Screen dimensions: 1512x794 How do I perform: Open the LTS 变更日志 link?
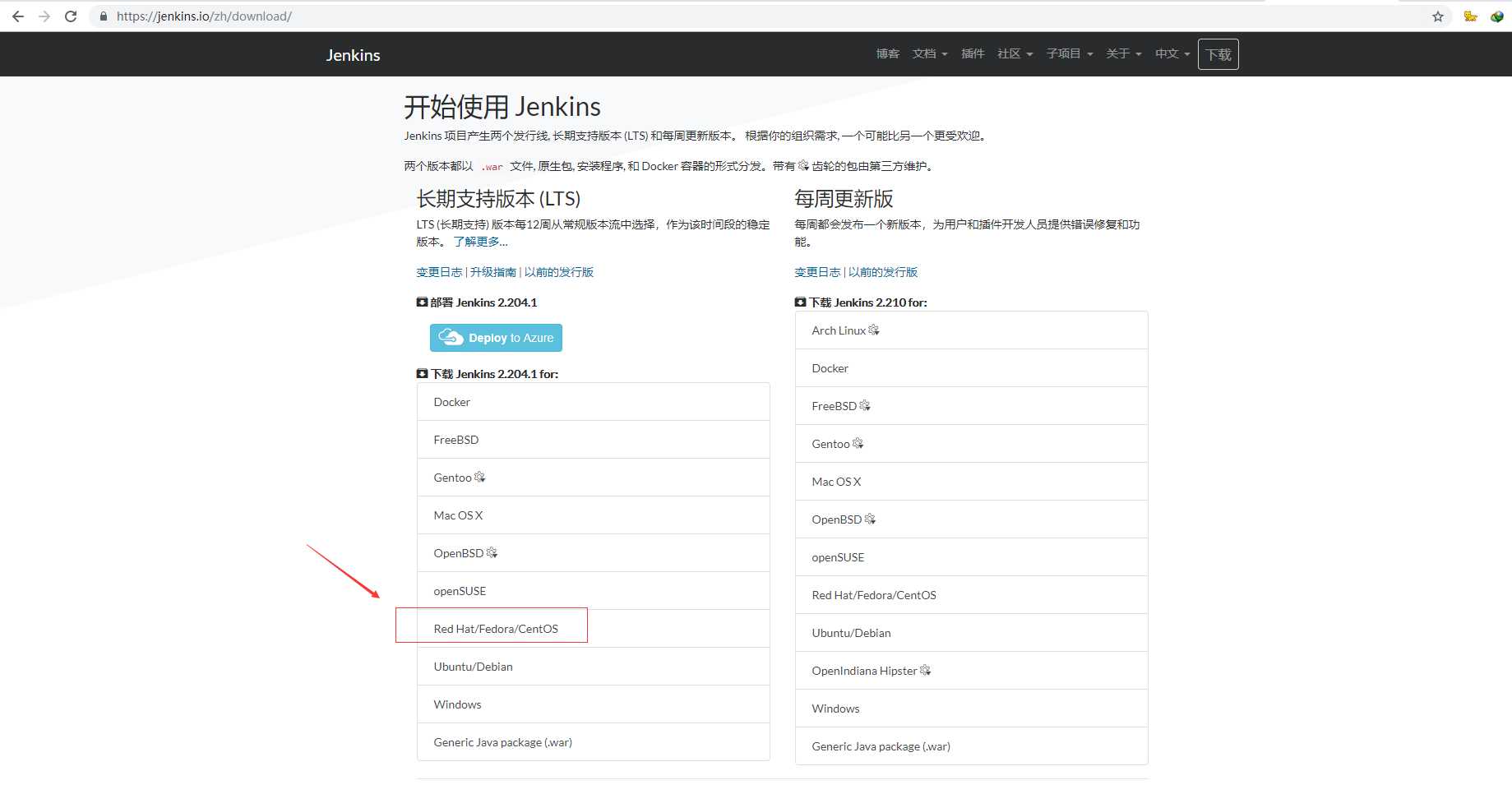(x=439, y=272)
